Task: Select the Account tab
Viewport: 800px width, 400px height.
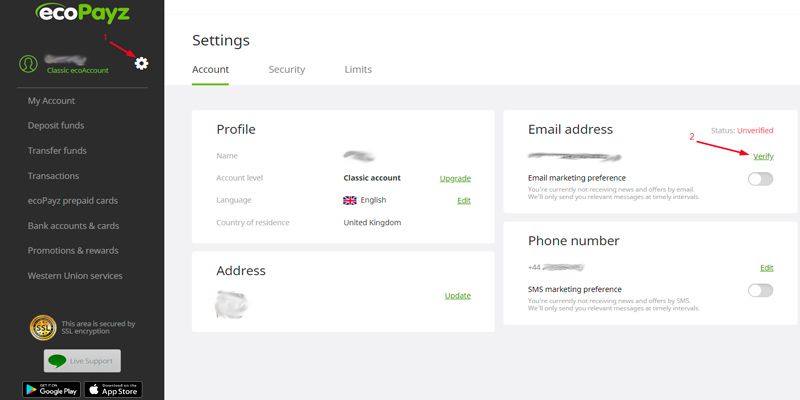Action: click(x=210, y=70)
